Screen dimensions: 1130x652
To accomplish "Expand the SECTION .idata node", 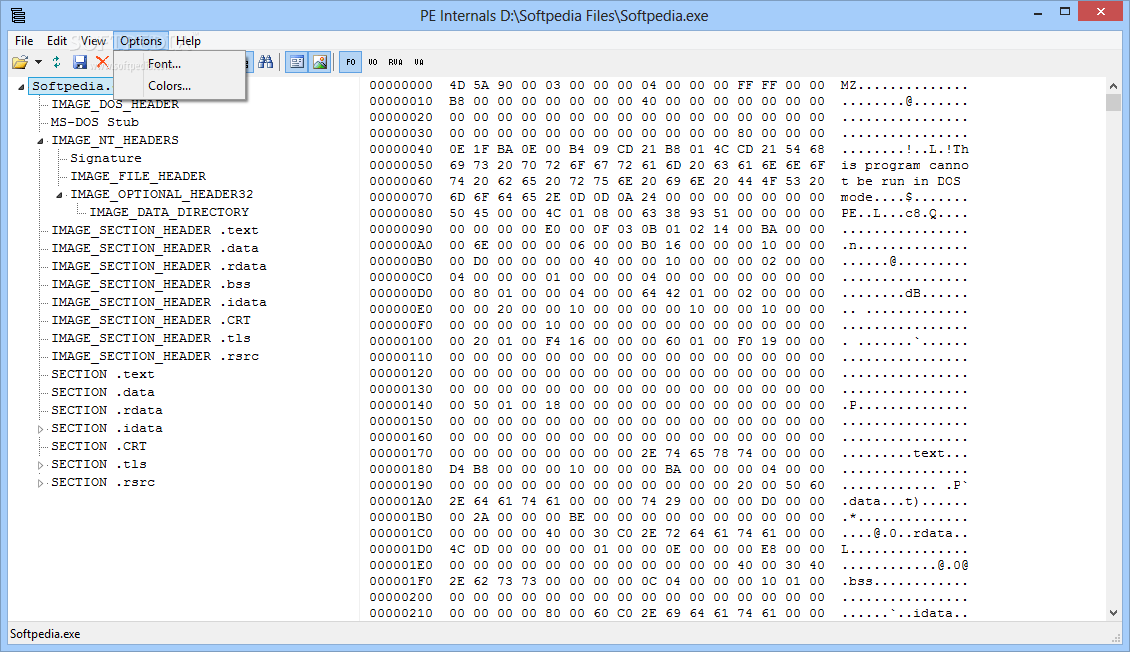I will [41, 429].
